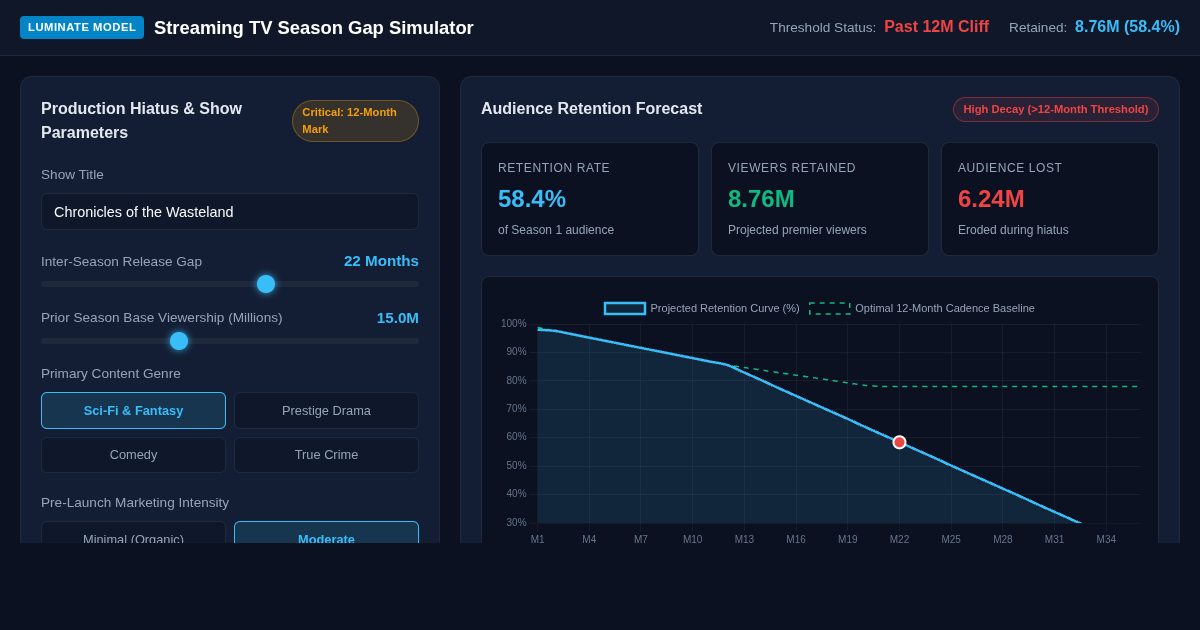Click the M1 x-axis label
1200x630 pixels.
[x=538, y=540]
